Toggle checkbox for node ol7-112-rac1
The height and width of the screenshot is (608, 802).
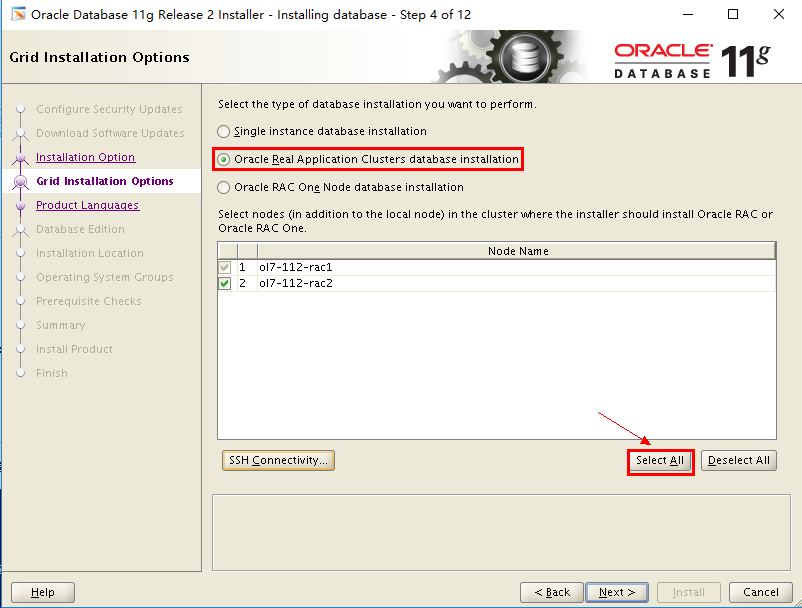point(225,267)
